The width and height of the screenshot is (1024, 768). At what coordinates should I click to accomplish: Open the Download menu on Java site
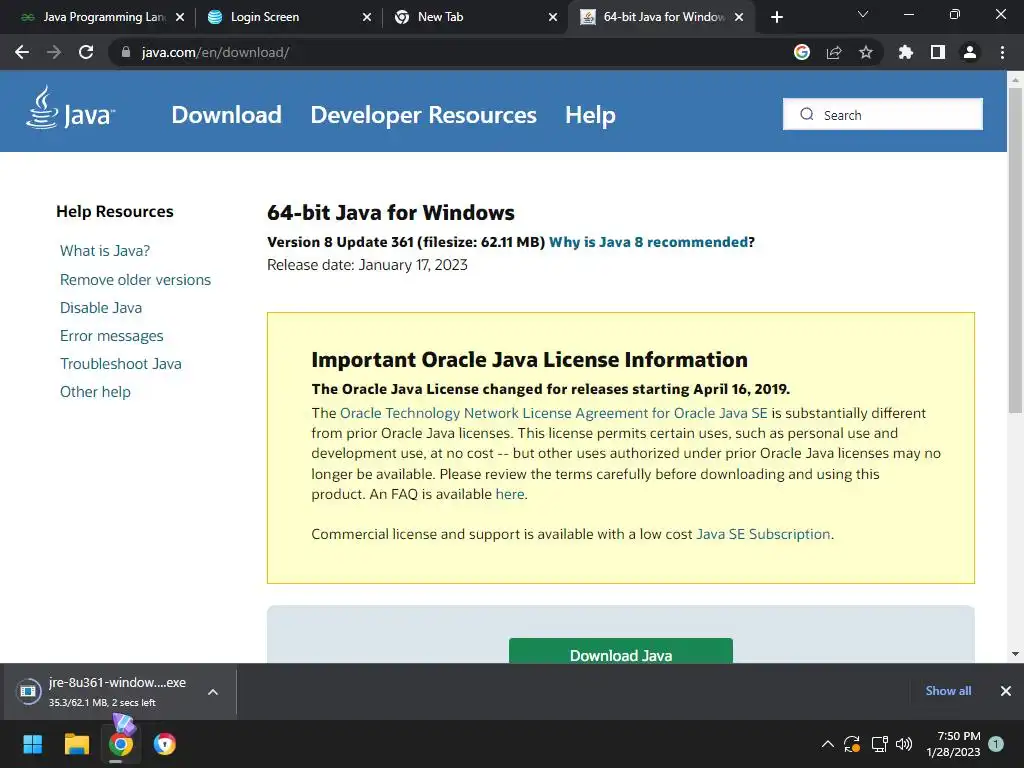click(x=227, y=115)
